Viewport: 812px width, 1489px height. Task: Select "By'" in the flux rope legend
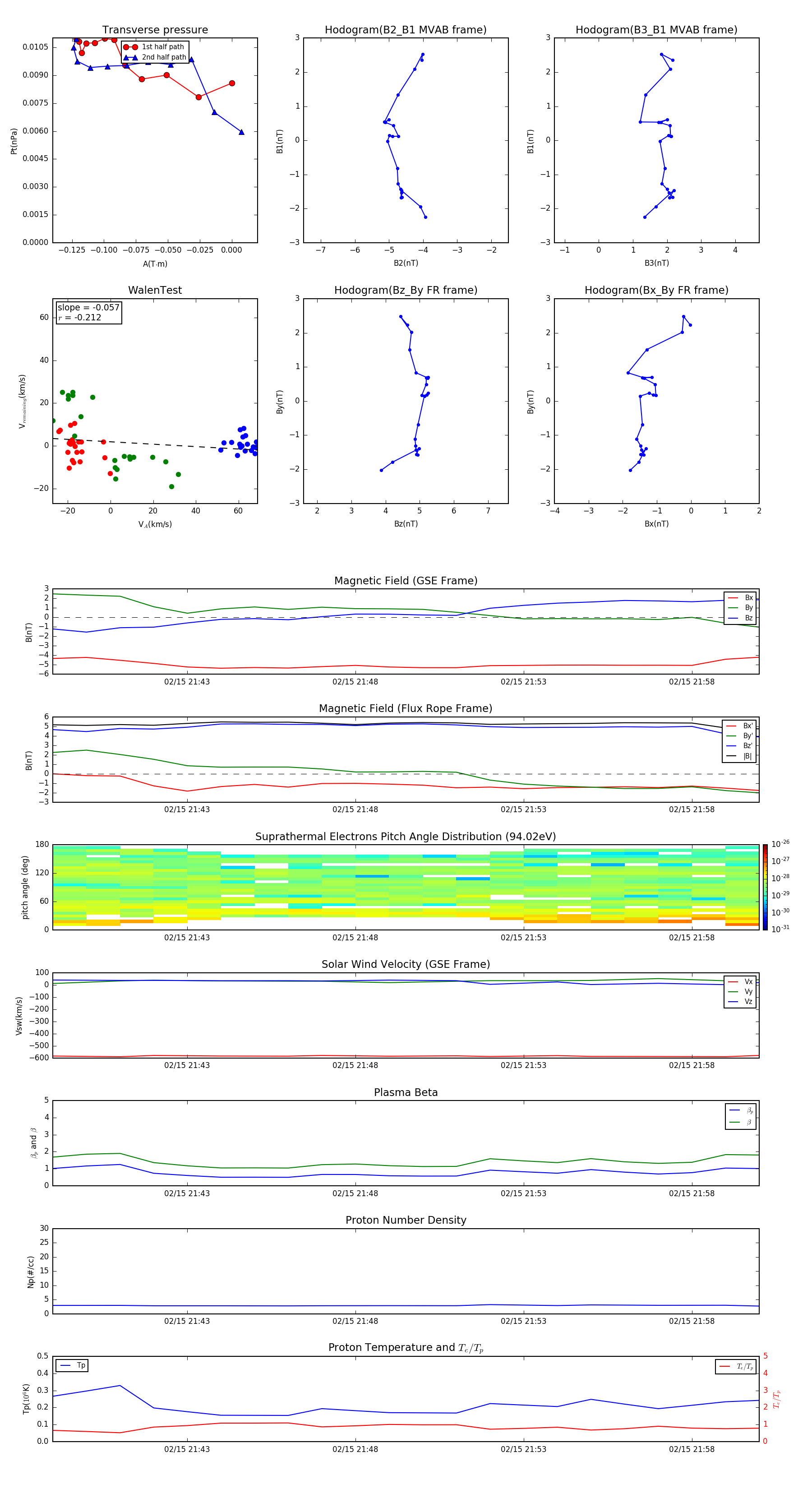pyautogui.click(x=740, y=736)
